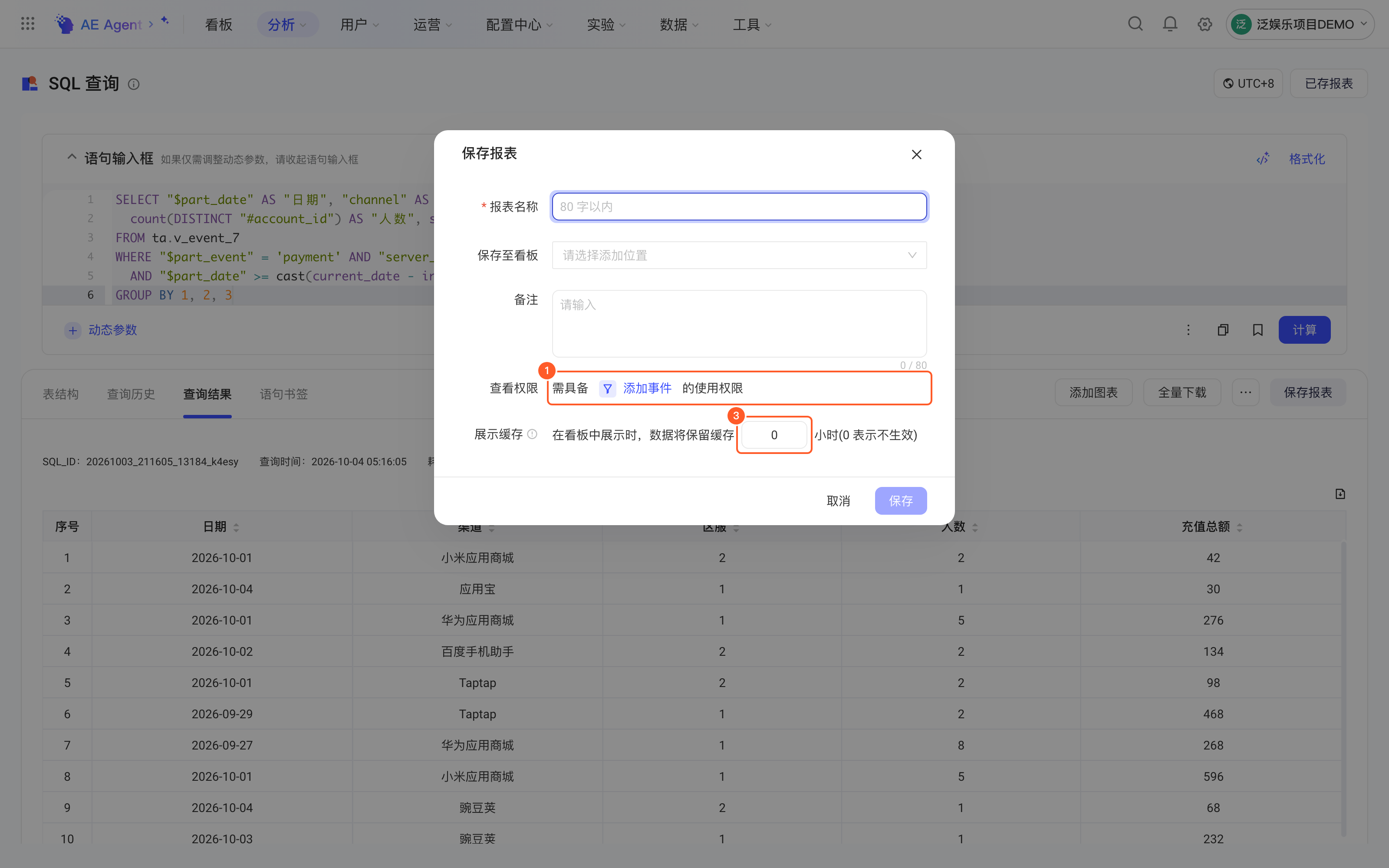The height and width of the screenshot is (868, 1389).
Task: Open the apps grid launcher icon
Action: (x=27, y=24)
